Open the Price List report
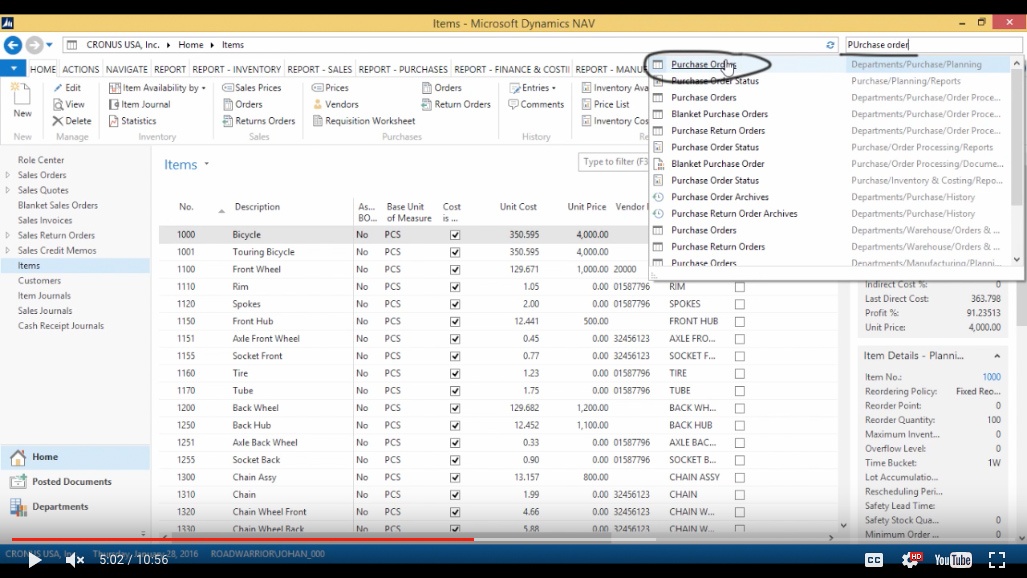 605,104
